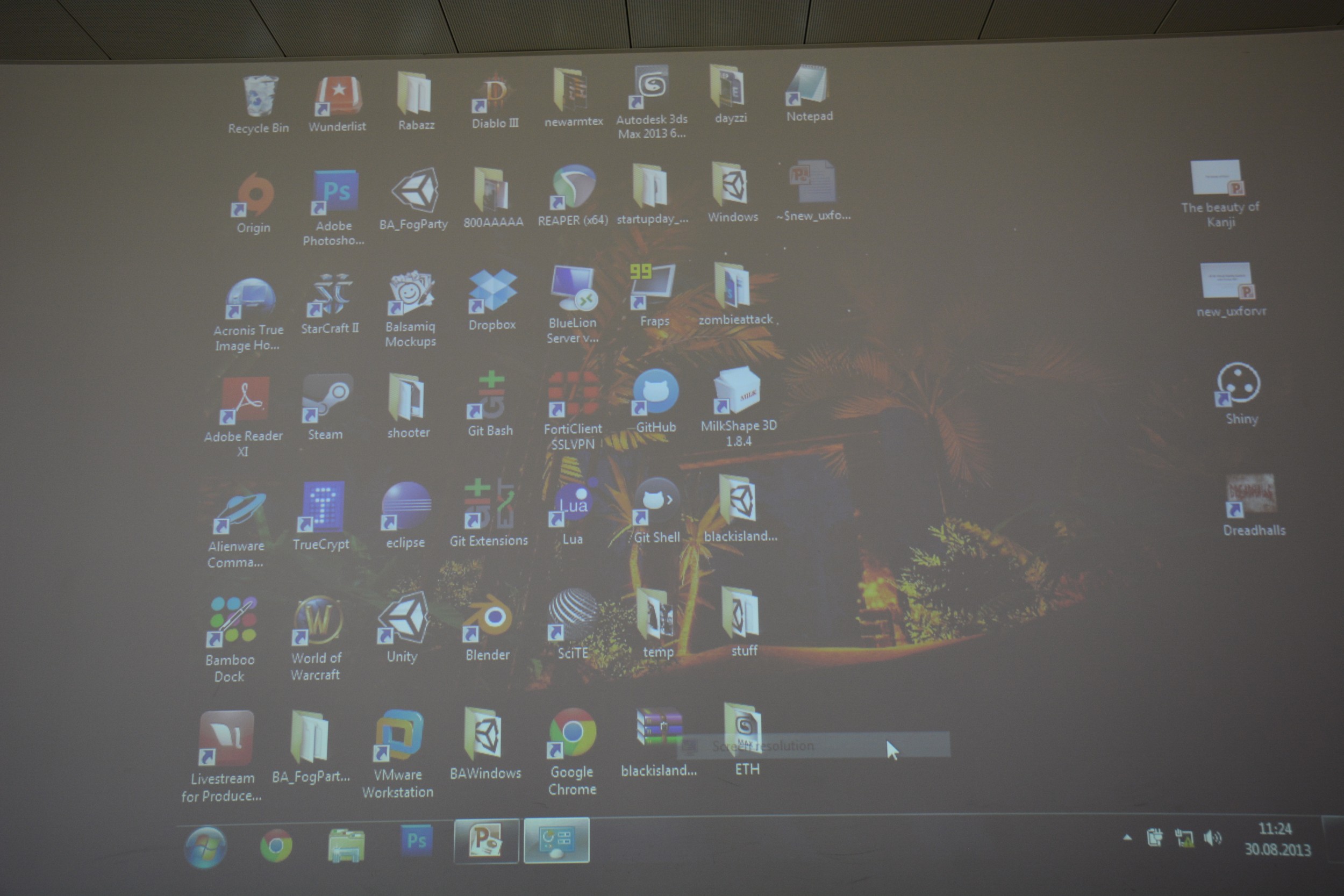Click PowerPoint in the taskbar
The width and height of the screenshot is (1344, 896).
pyautogui.click(x=485, y=841)
